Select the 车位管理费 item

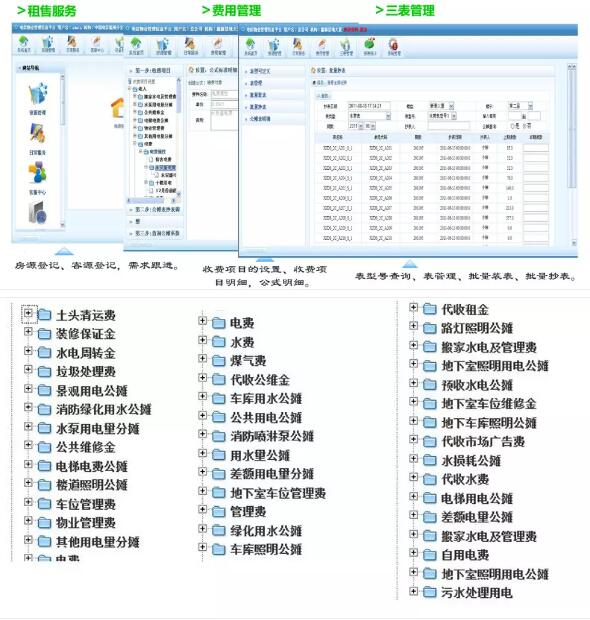[86, 504]
